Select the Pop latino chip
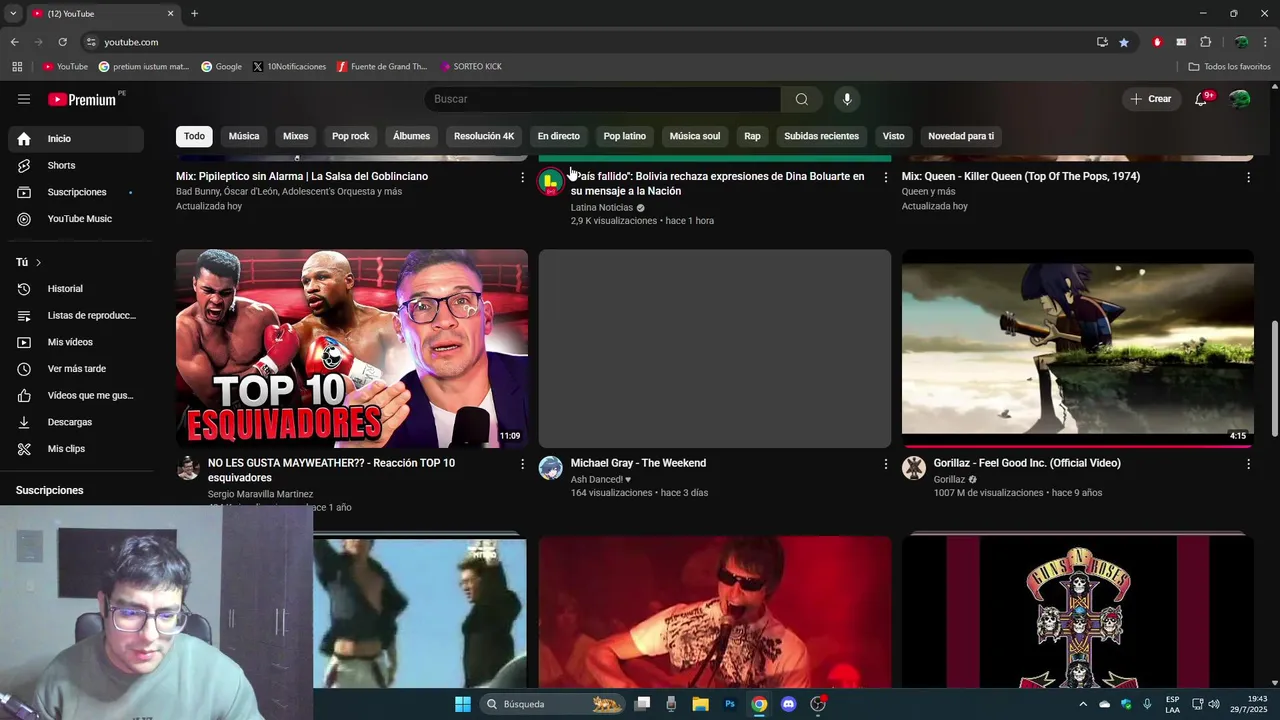This screenshot has width=1280, height=720. pyautogui.click(x=625, y=136)
